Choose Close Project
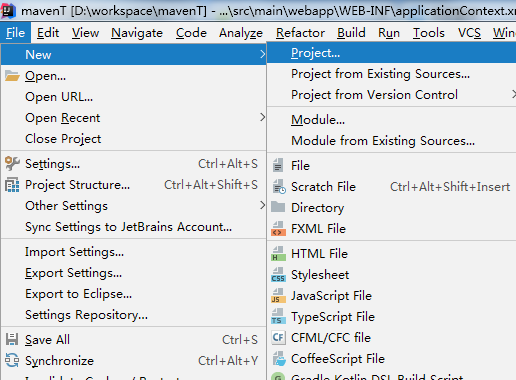This screenshot has height=380, width=516. [x=134, y=139]
